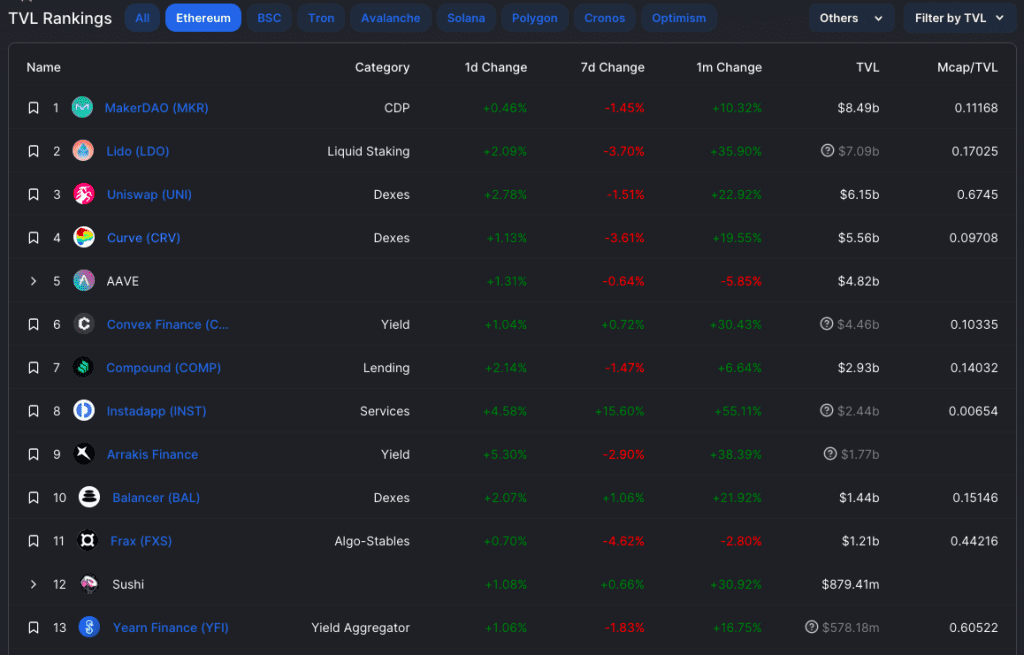
Task: Bookmark the Uniswap row
Action: tap(33, 195)
